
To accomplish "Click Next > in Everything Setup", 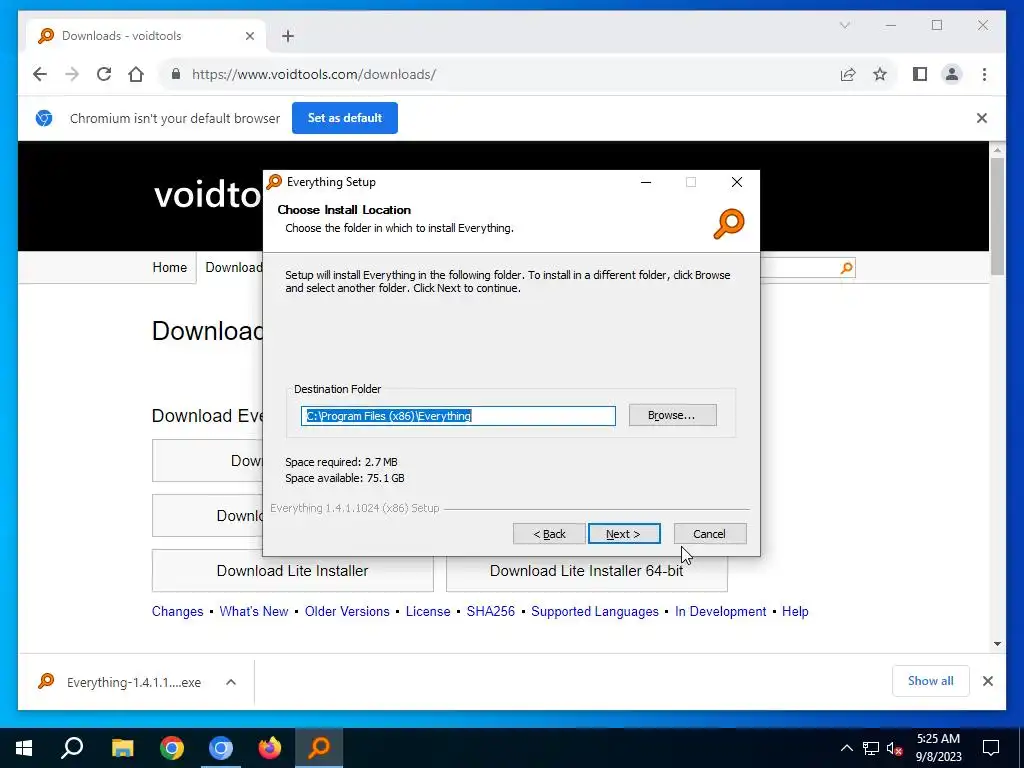I will click(624, 534).
